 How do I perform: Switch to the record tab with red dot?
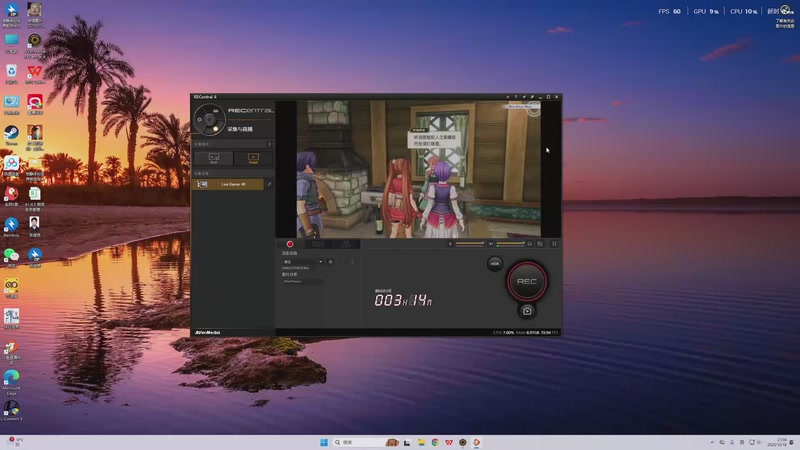(290, 244)
